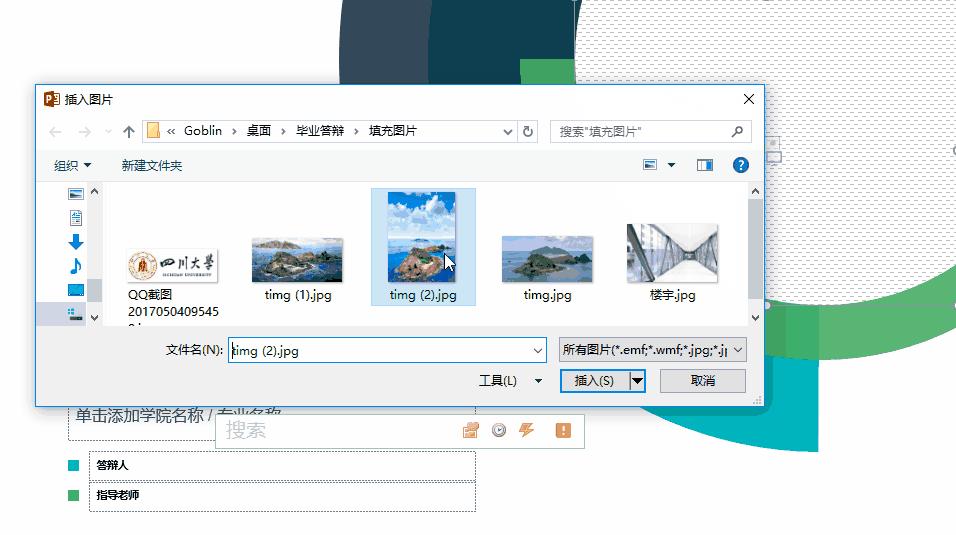
Task: Click 填充图片 breadcrumb segment
Action: tap(393, 131)
